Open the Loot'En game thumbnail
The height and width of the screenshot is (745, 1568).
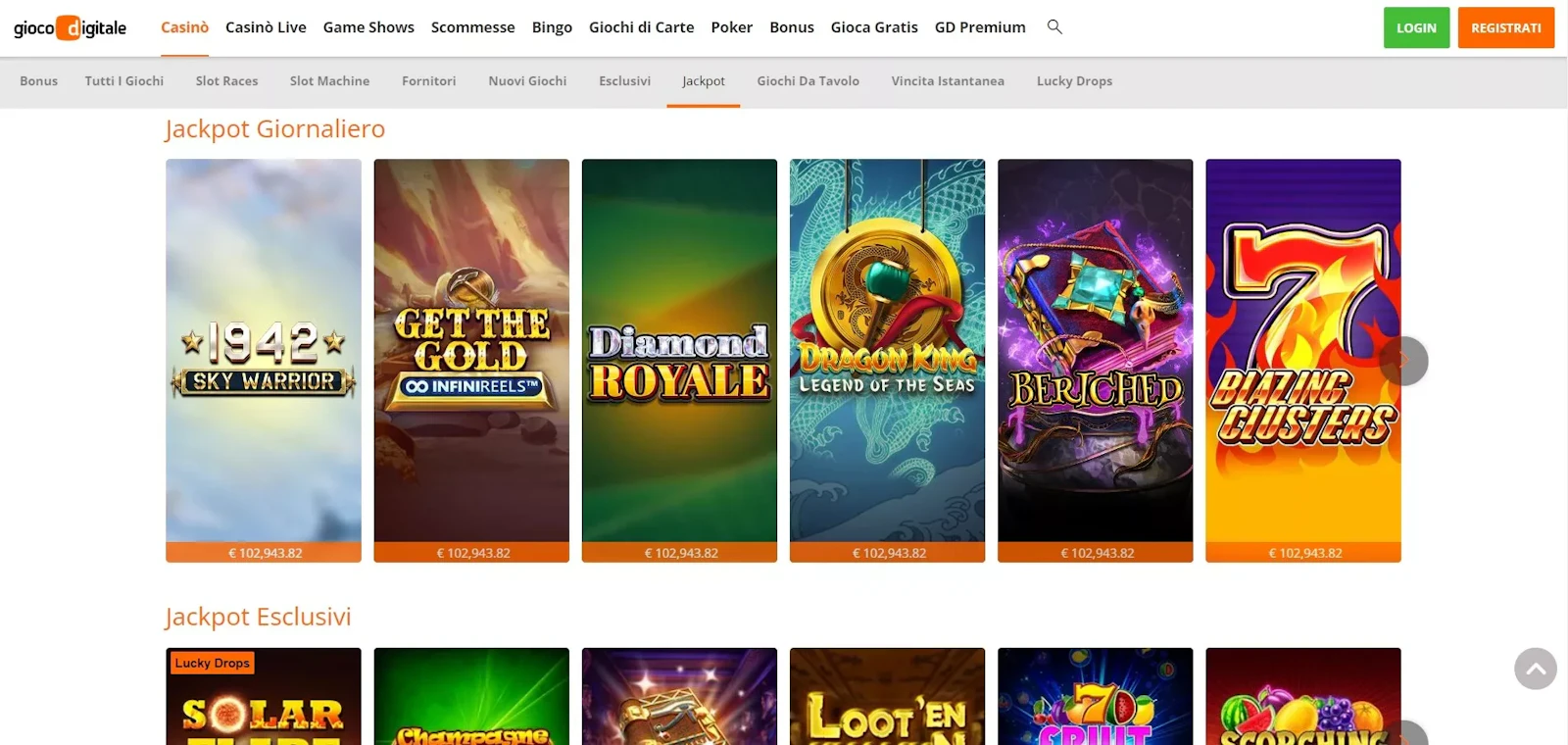[x=887, y=696]
